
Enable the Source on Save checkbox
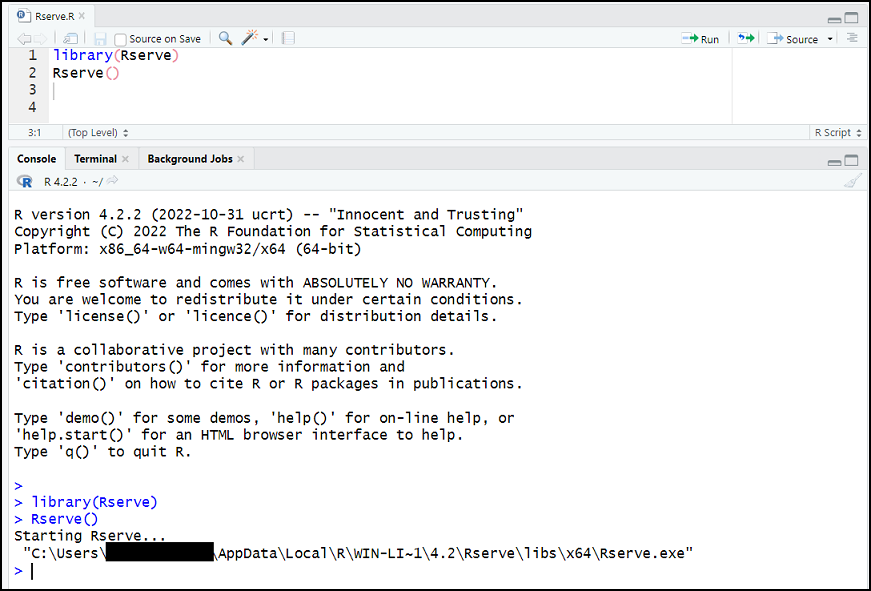pos(121,39)
